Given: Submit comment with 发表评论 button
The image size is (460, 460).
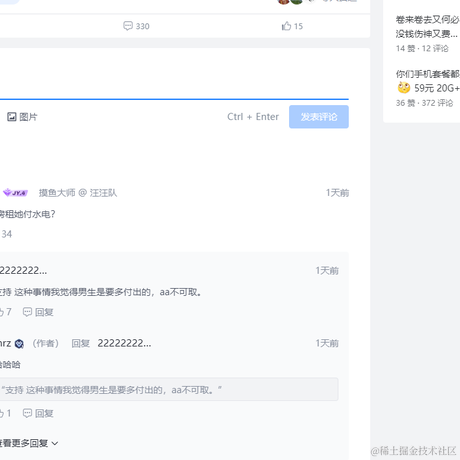Looking at the screenshot, I should (x=319, y=117).
